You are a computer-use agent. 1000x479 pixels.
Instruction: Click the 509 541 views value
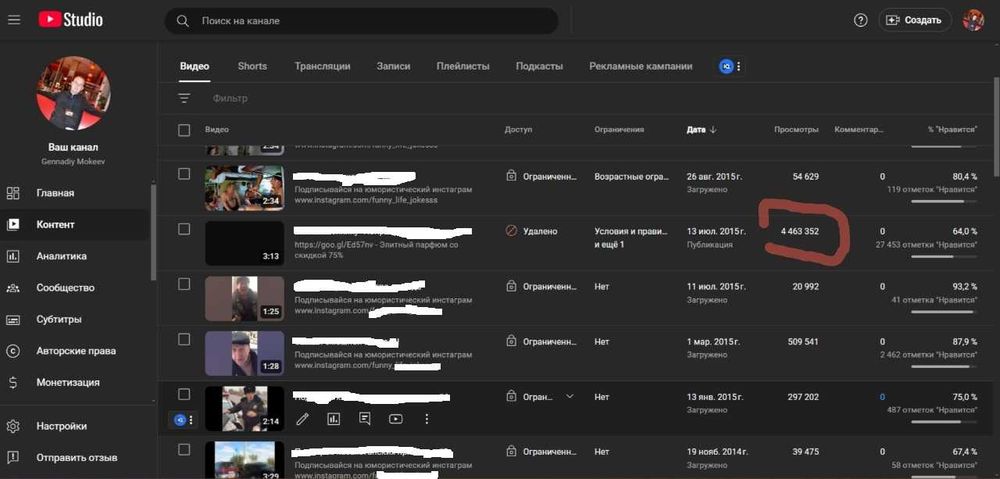(803, 342)
